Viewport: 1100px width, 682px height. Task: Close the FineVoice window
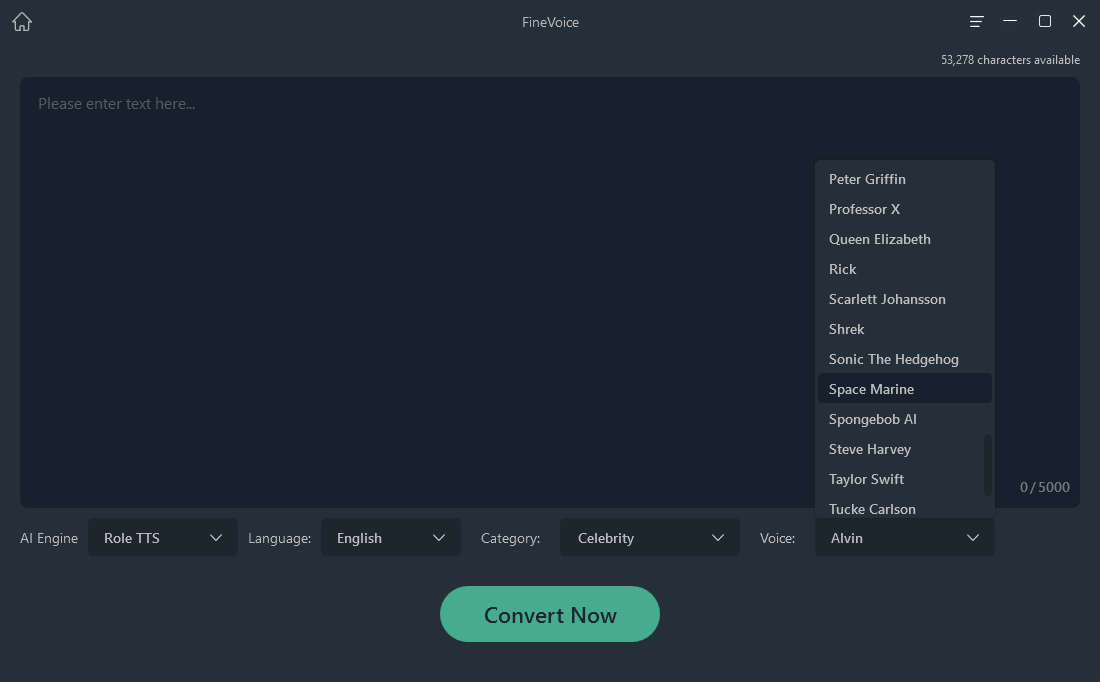[x=1079, y=21]
